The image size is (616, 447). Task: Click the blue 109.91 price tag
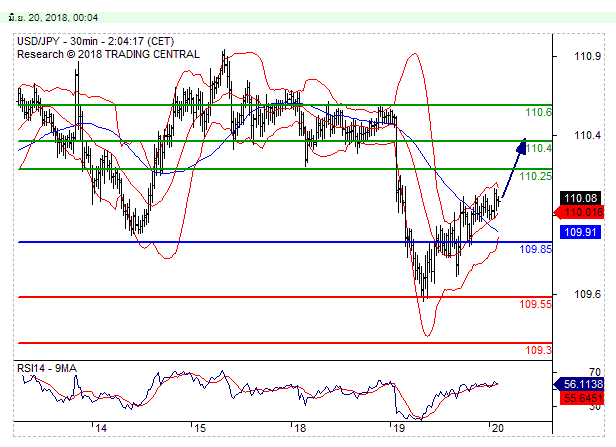pyautogui.click(x=580, y=232)
